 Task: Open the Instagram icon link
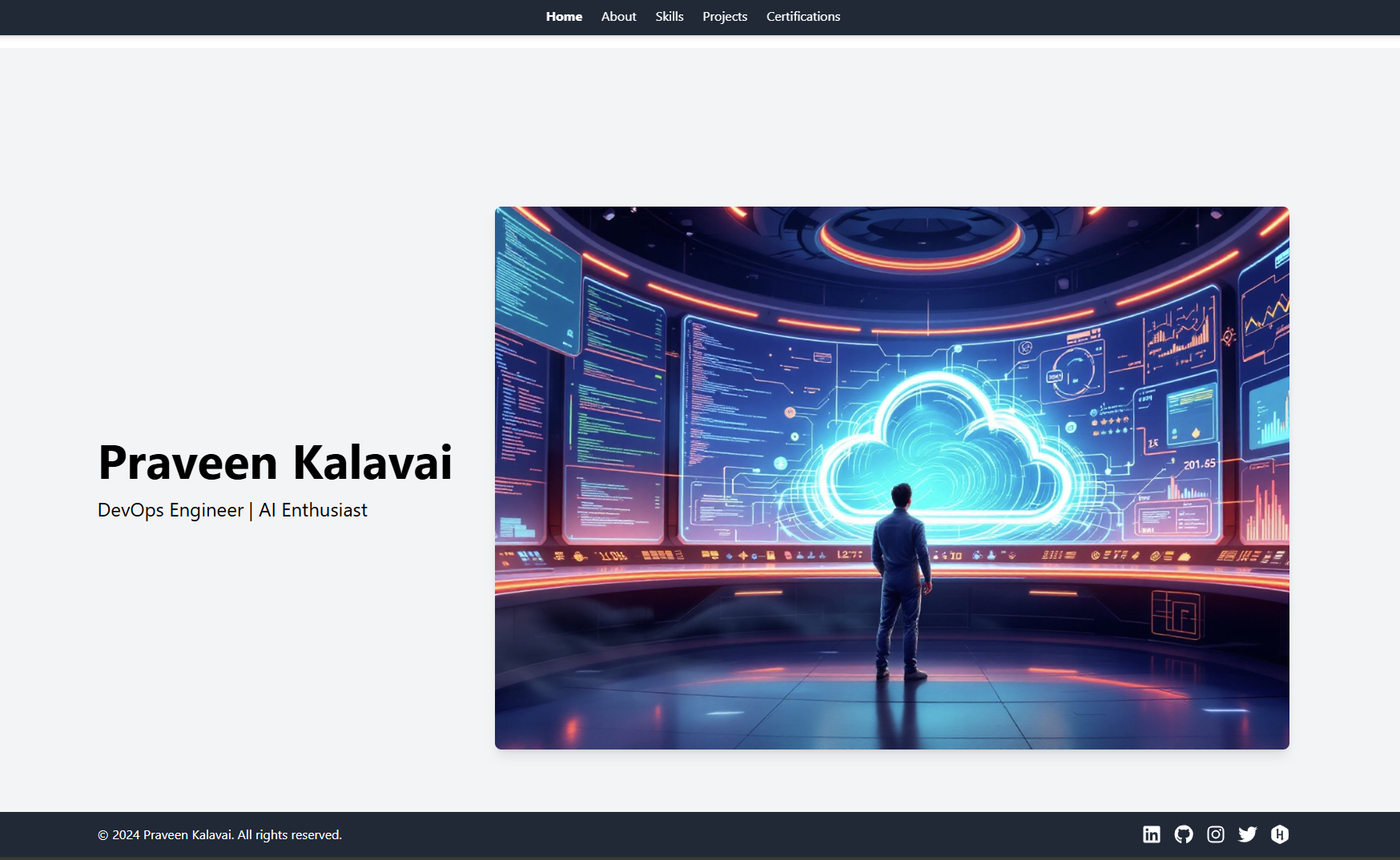(1215, 834)
